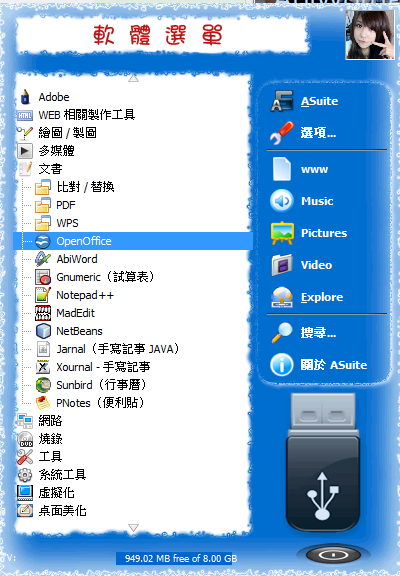The image size is (400, 576).
Task: Click the Explore globe icon
Action: (282, 297)
